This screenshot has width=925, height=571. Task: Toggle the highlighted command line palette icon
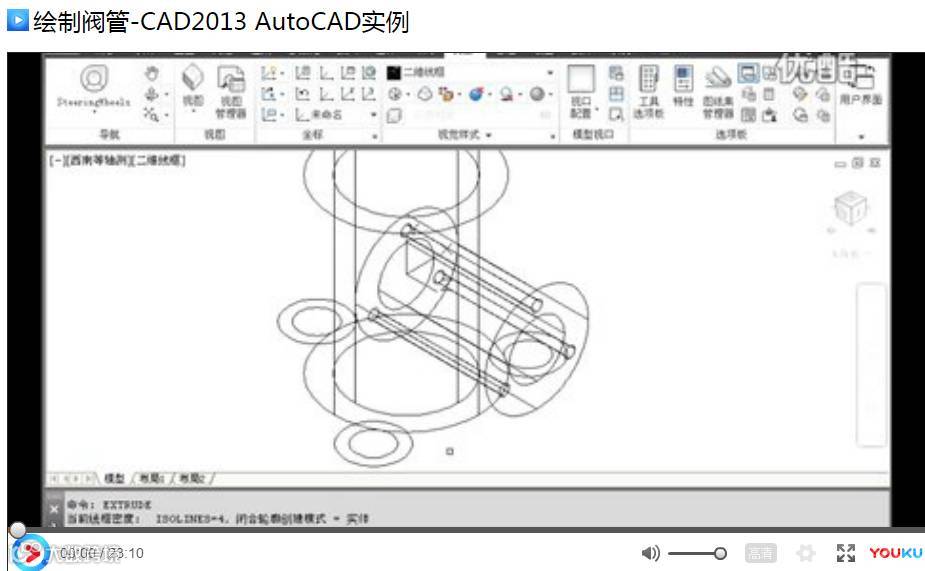pyautogui.click(x=748, y=73)
